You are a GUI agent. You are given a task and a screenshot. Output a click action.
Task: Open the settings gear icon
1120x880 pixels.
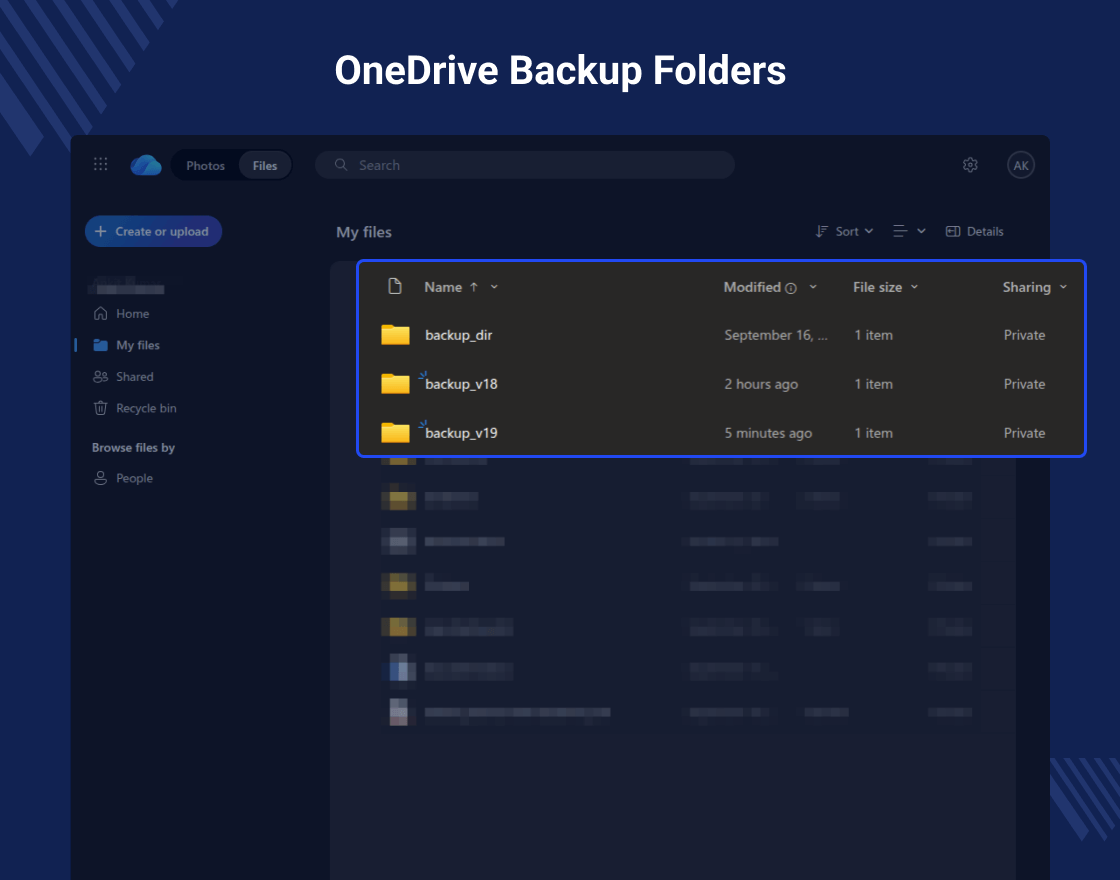click(970, 165)
